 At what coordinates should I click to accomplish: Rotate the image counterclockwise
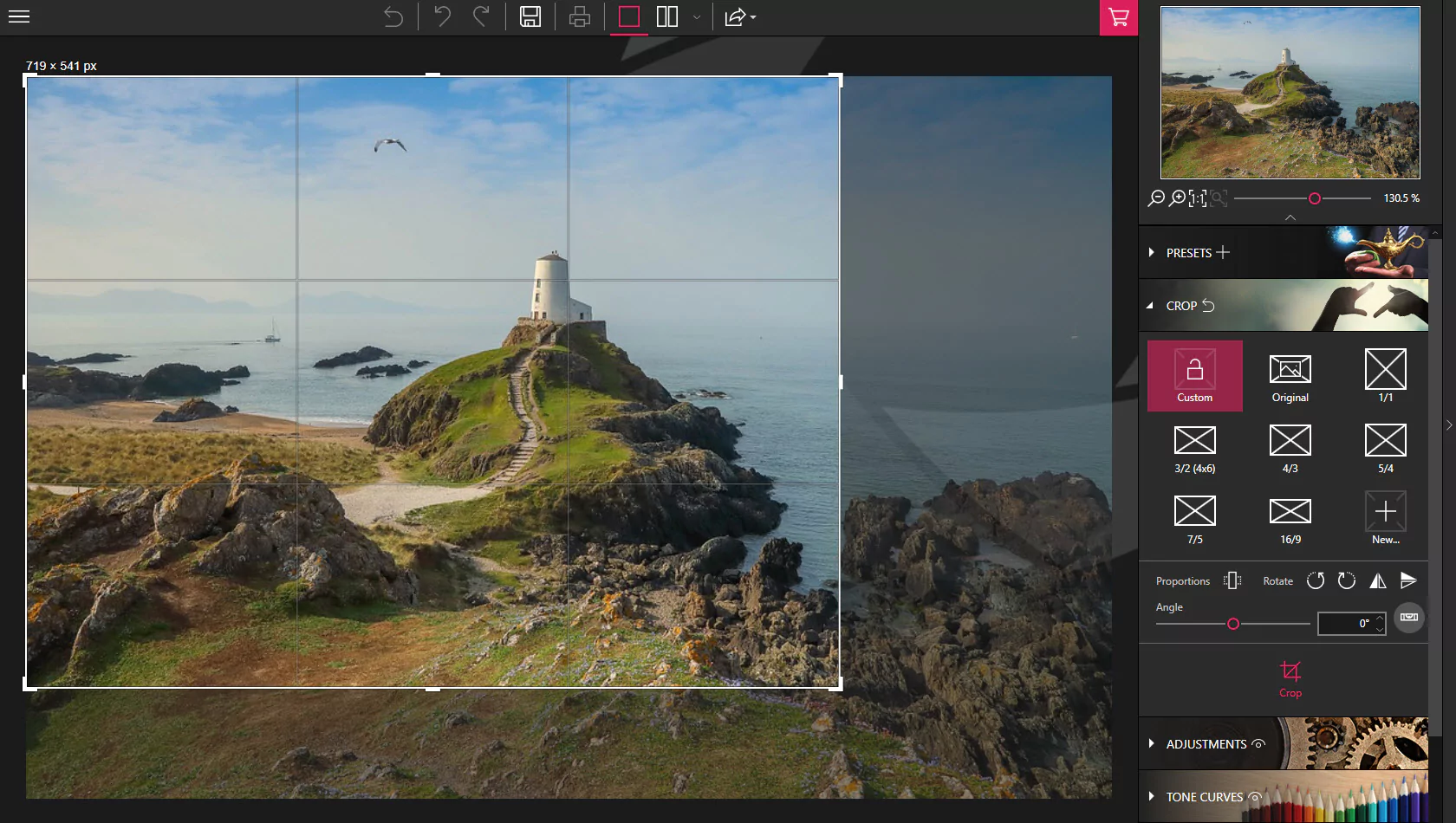[1315, 580]
